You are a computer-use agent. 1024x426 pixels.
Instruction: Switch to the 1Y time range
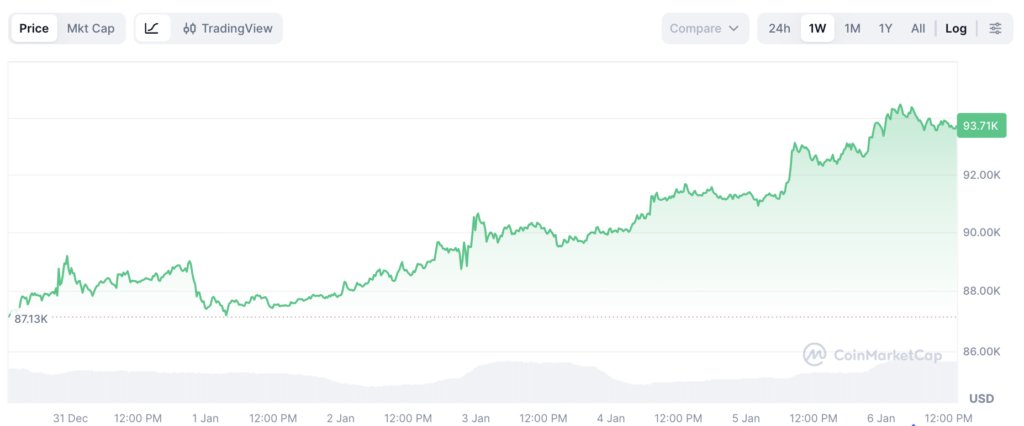coord(885,28)
